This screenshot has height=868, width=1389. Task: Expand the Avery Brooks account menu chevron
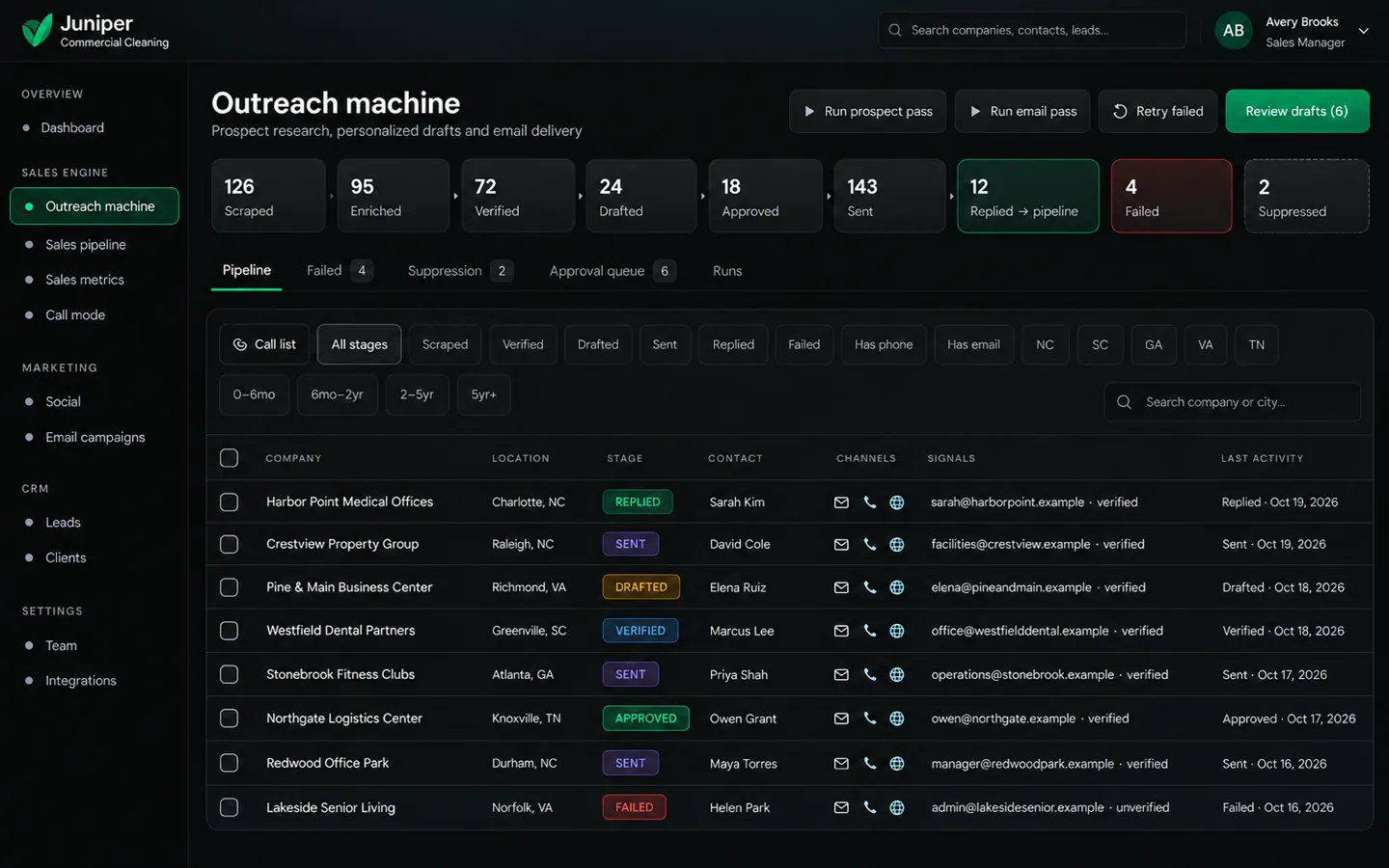[1363, 31]
